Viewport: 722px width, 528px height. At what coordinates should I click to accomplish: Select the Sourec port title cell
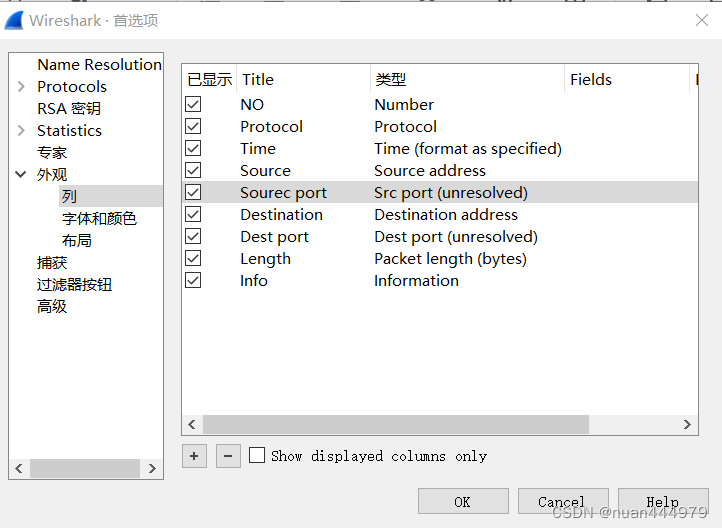pos(284,192)
